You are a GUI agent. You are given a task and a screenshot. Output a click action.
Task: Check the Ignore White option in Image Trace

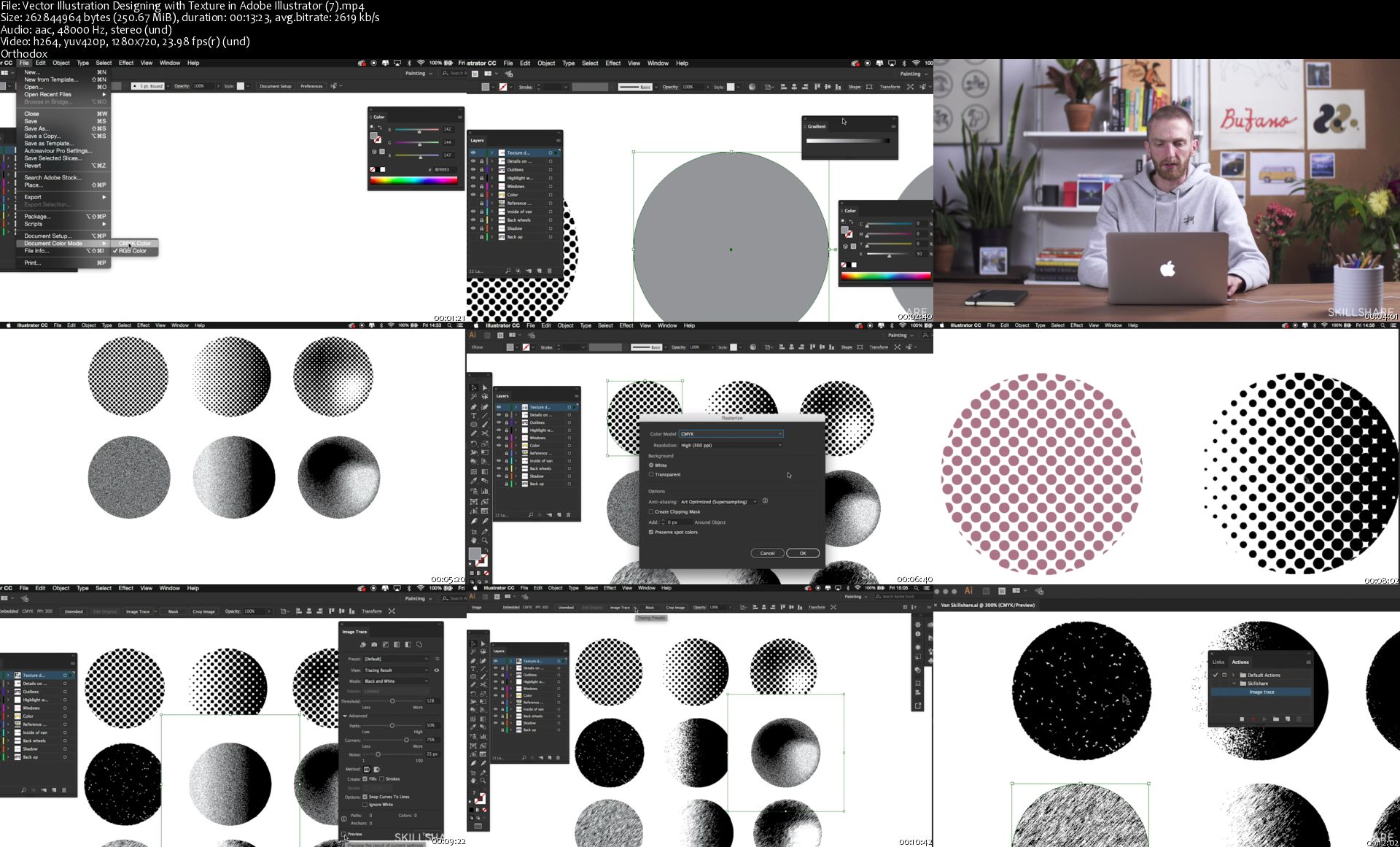(x=365, y=804)
